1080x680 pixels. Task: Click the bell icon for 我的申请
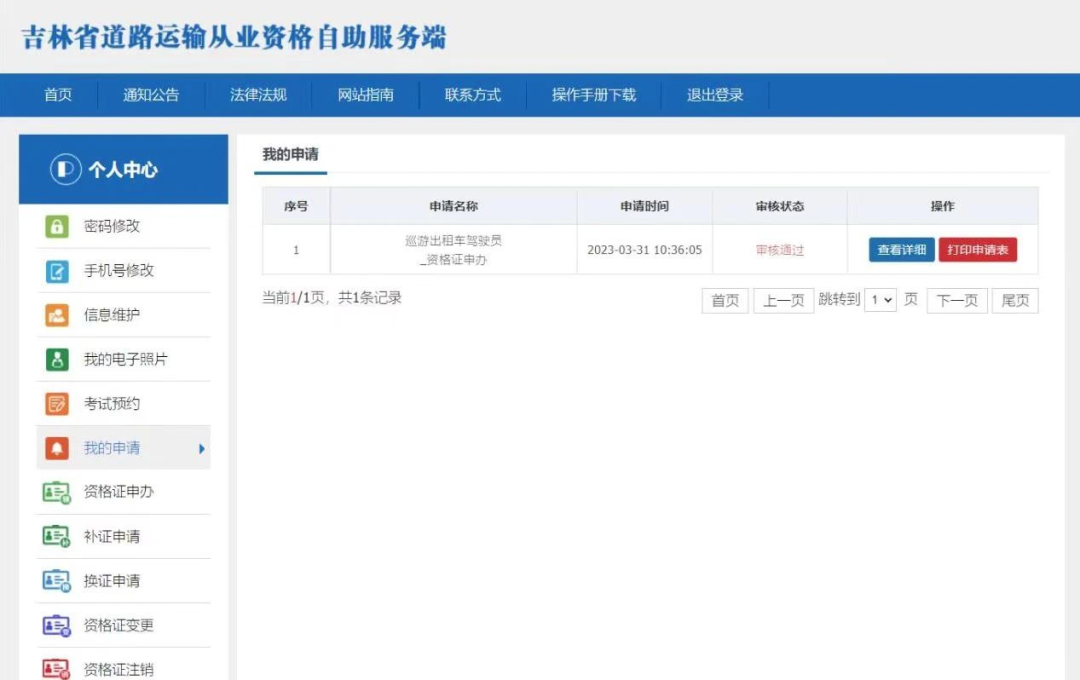click(x=57, y=448)
